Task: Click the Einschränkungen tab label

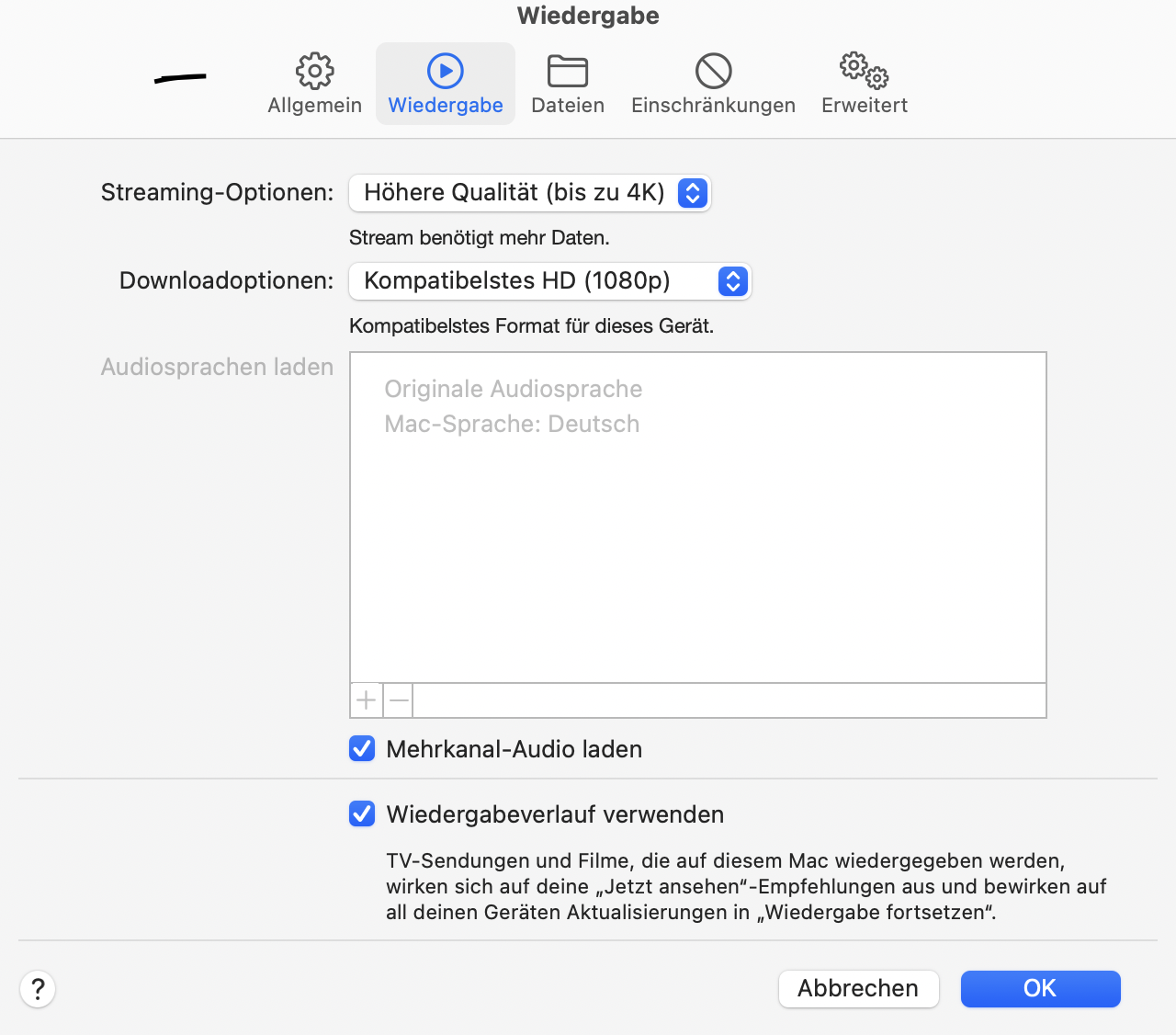Action: 713,106
